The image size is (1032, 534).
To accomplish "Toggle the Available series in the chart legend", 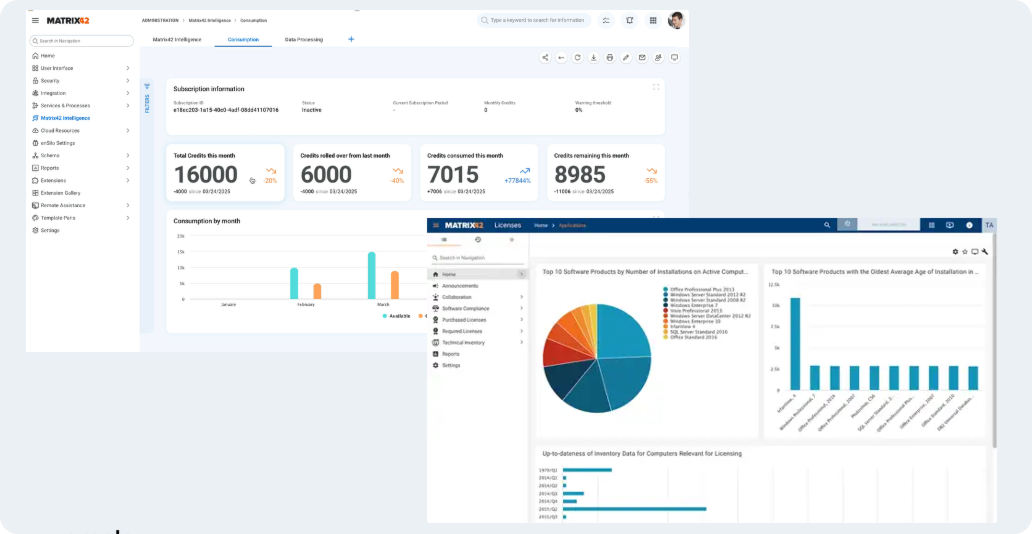I will (x=397, y=315).
